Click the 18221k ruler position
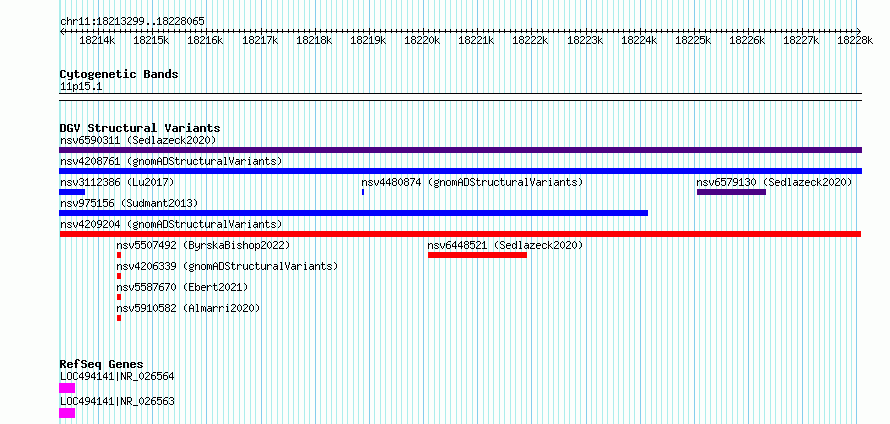 (476, 40)
